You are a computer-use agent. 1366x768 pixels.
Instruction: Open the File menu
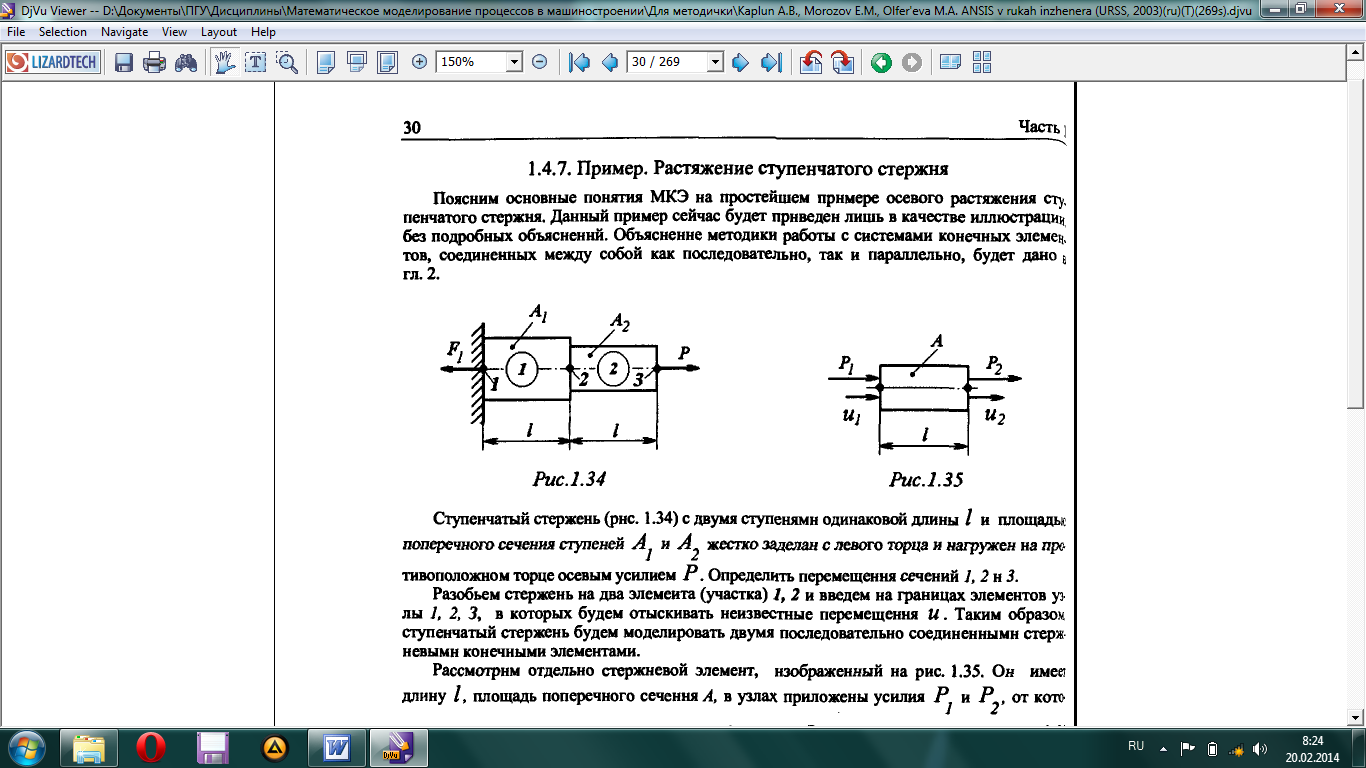[x=16, y=32]
